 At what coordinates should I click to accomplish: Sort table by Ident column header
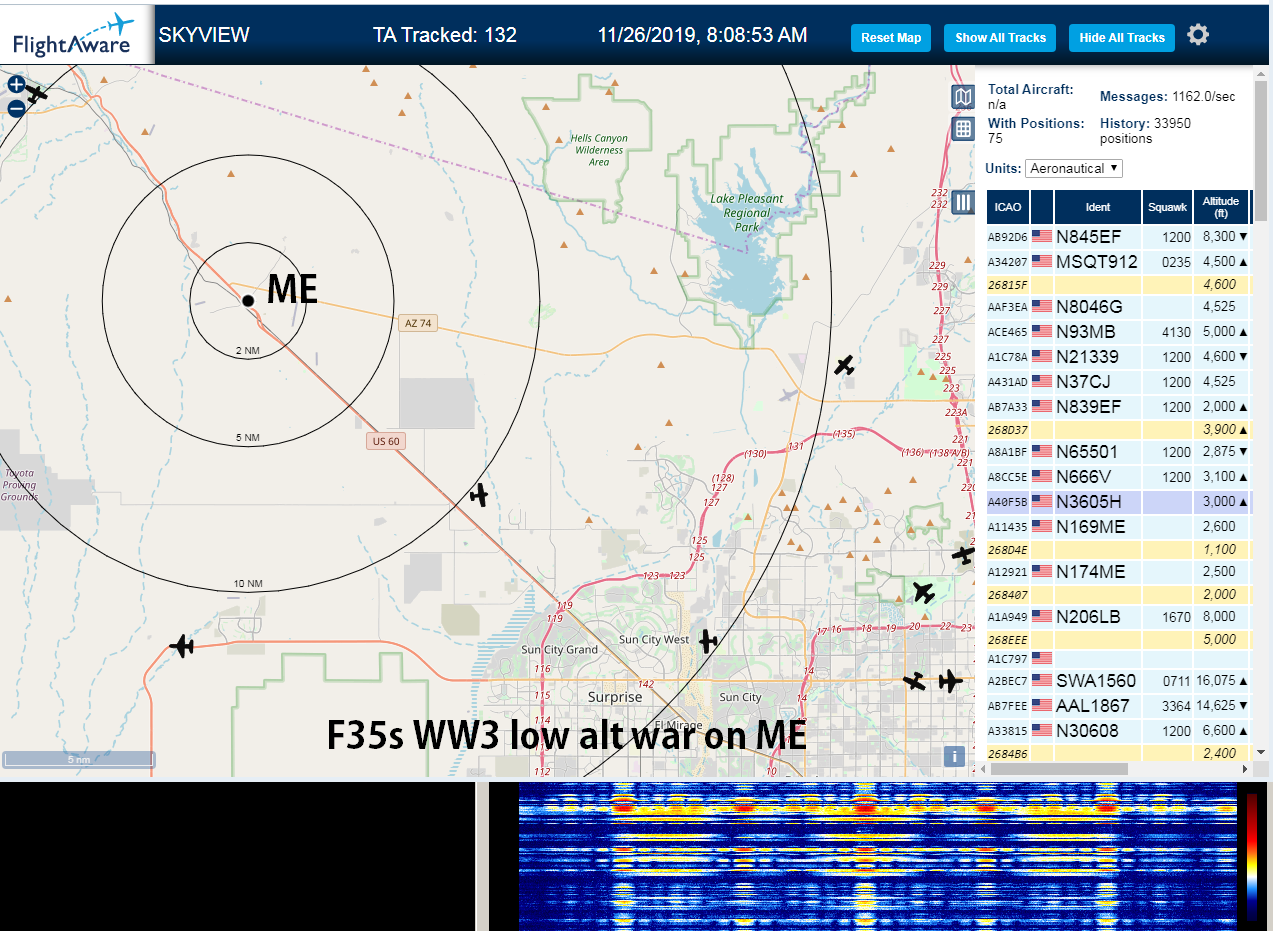coord(1098,207)
